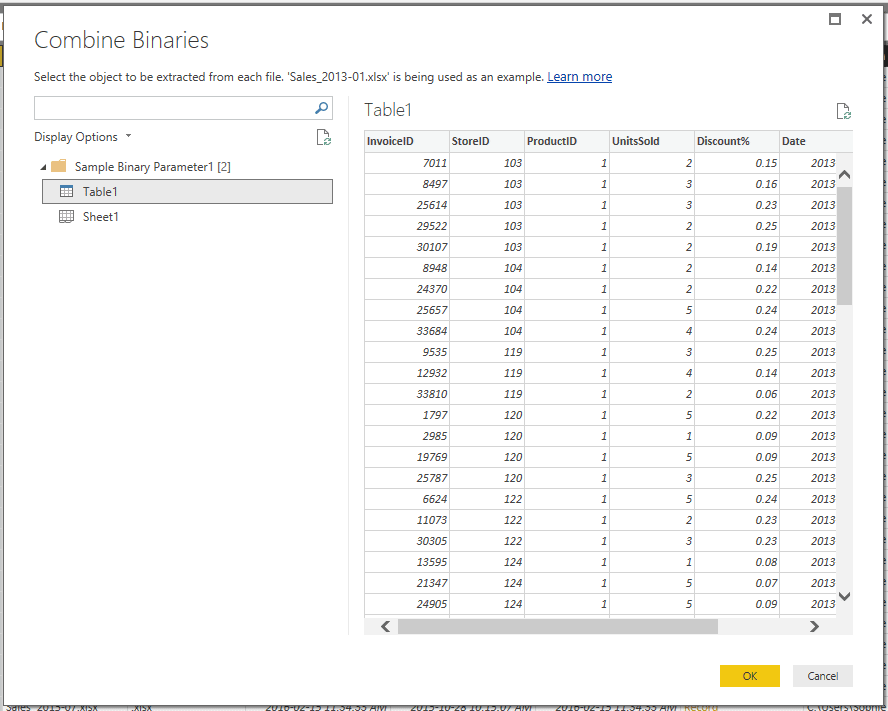Image resolution: width=888 pixels, height=711 pixels.
Task: Click the Sheet1 worksheet icon
Action: click(x=67, y=217)
